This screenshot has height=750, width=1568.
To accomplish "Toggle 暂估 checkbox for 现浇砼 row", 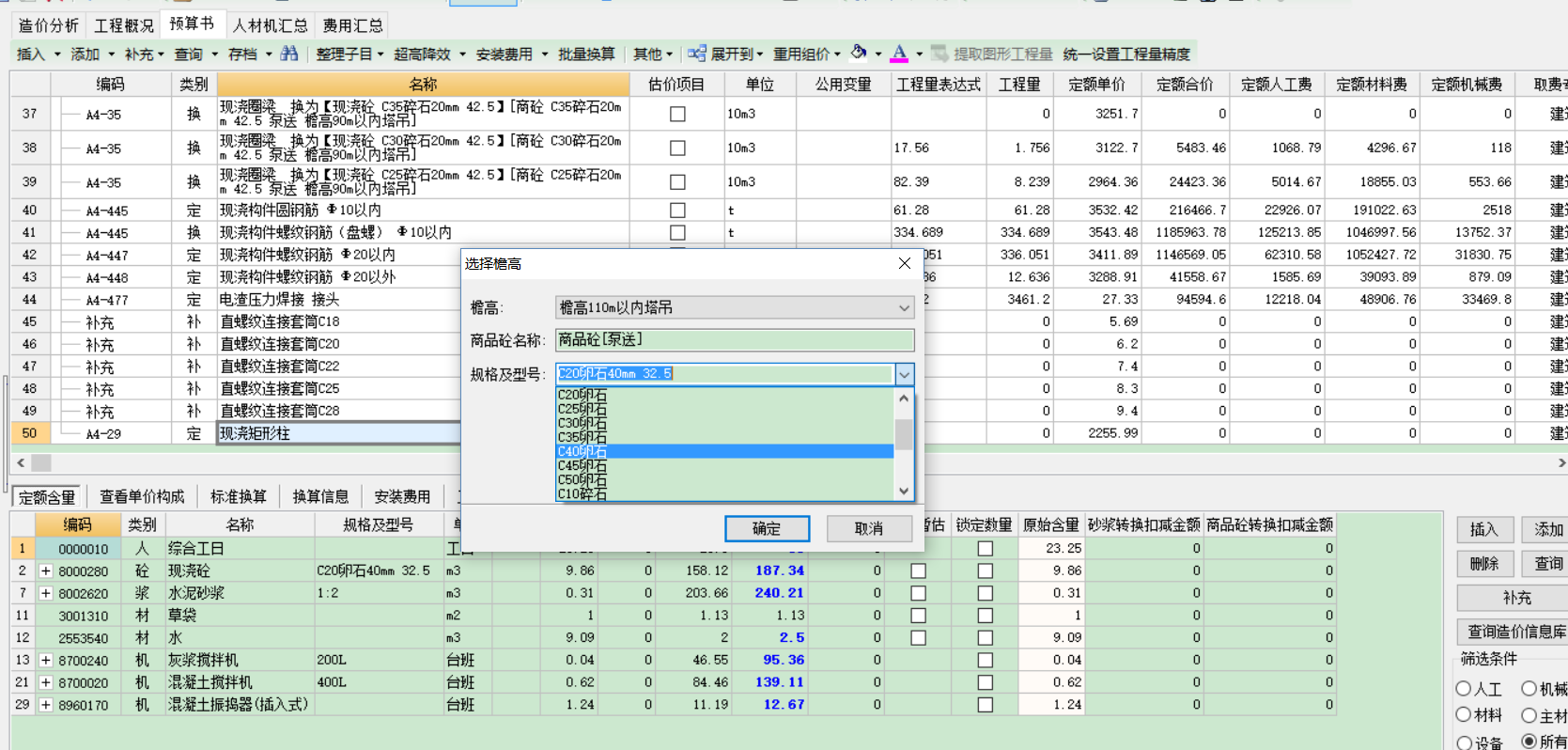I will (x=918, y=570).
